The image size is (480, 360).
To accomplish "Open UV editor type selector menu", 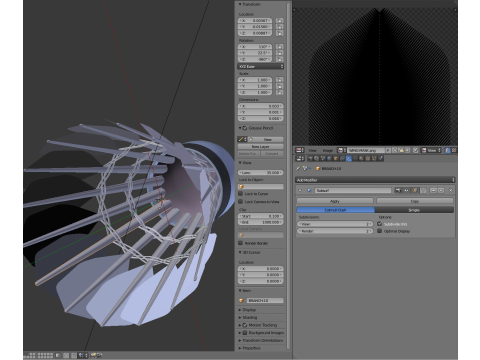I will (299, 150).
